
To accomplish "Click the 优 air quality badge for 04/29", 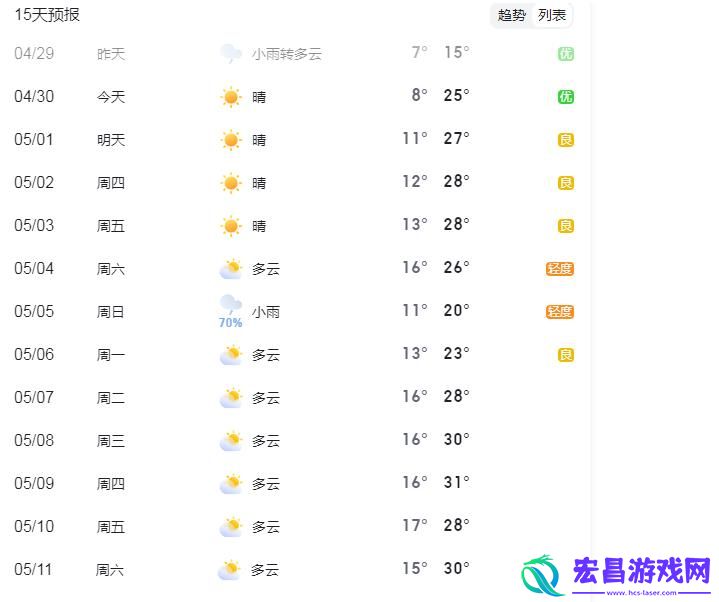I will [x=566, y=54].
